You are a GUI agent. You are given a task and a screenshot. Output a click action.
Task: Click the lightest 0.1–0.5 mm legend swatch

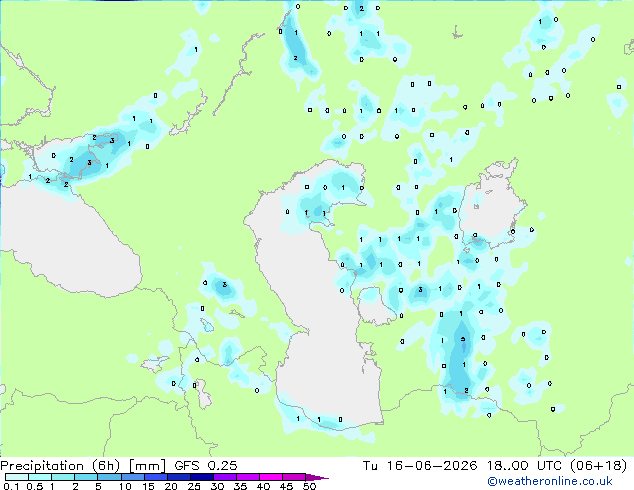coord(17,477)
